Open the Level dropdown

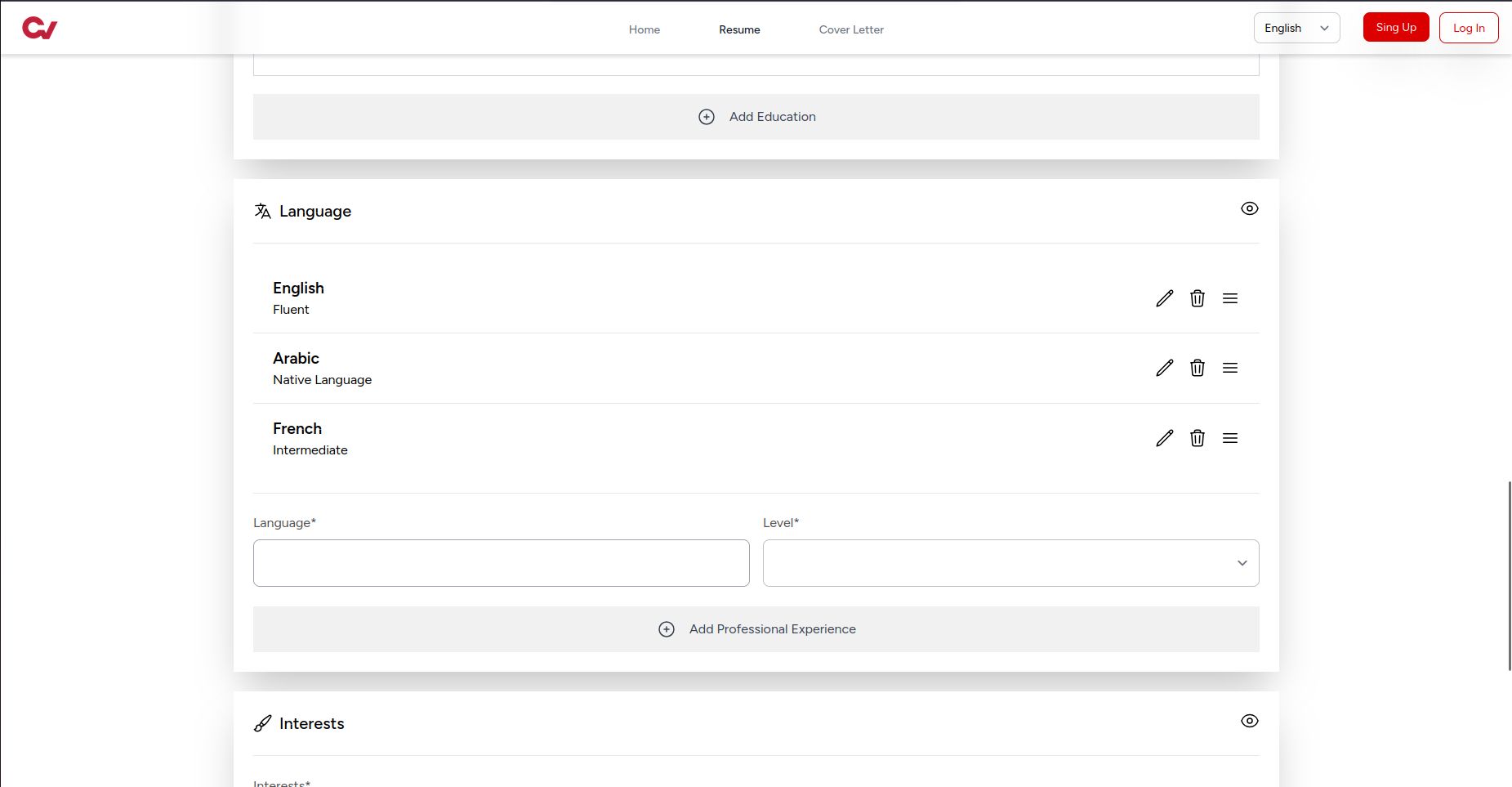click(1010, 563)
